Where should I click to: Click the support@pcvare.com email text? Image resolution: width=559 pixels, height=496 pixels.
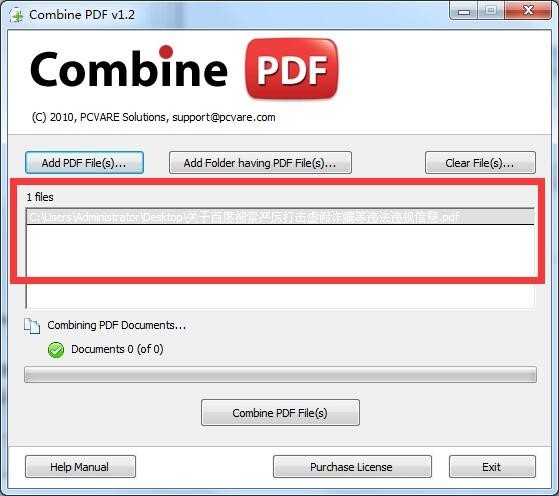(224, 117)
